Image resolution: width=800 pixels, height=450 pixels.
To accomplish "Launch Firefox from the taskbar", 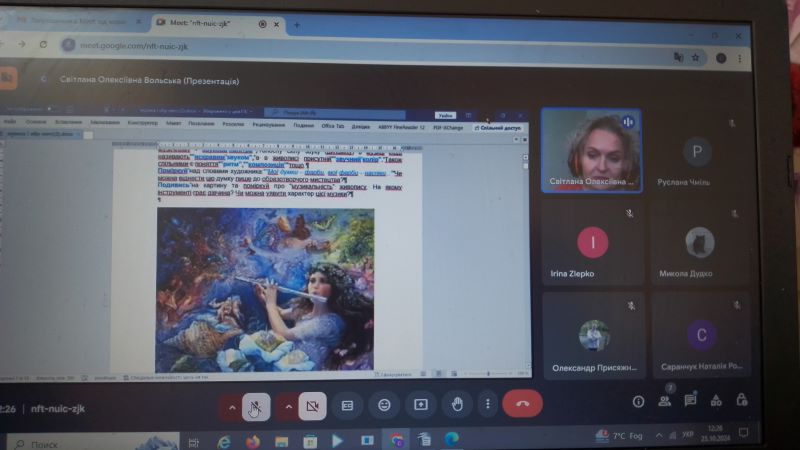I will (x=253, y=441).
